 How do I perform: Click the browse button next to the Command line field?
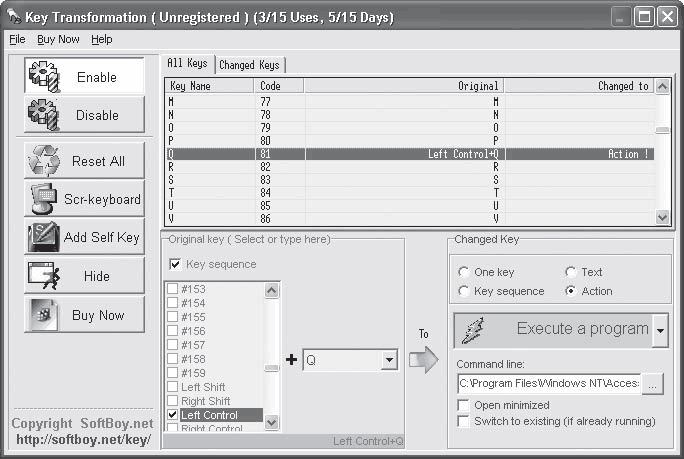tap(652, 384)
